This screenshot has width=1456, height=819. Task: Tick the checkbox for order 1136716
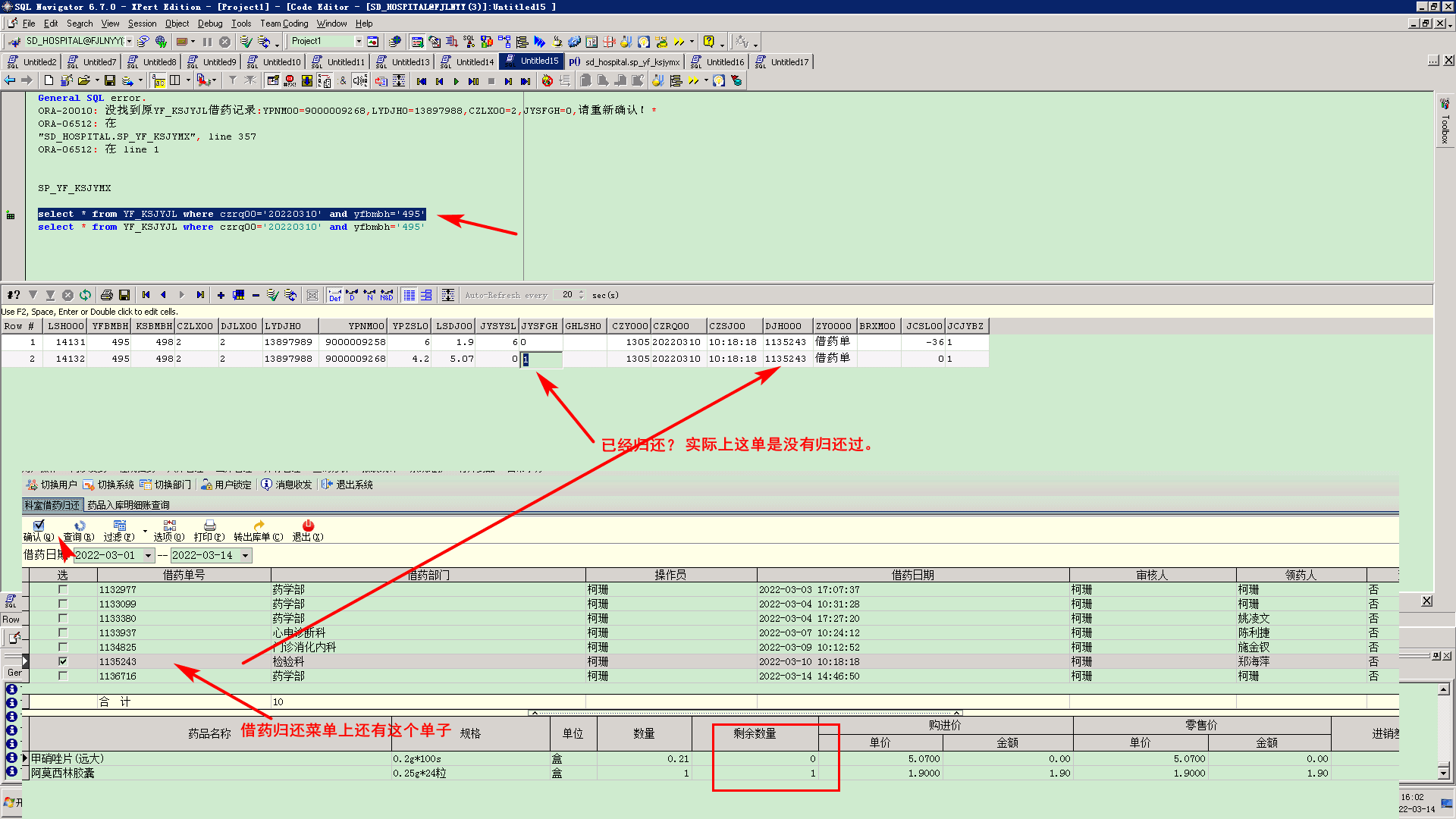(63, 676)
